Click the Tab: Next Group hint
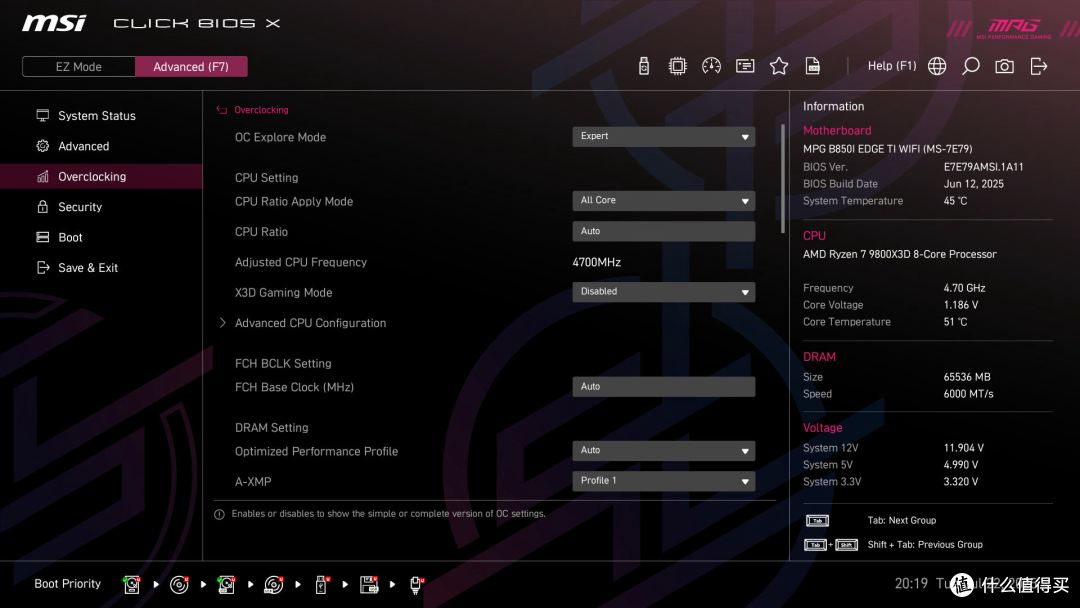This screenshot has width=1080, height=608. click(x=902, y=521)
